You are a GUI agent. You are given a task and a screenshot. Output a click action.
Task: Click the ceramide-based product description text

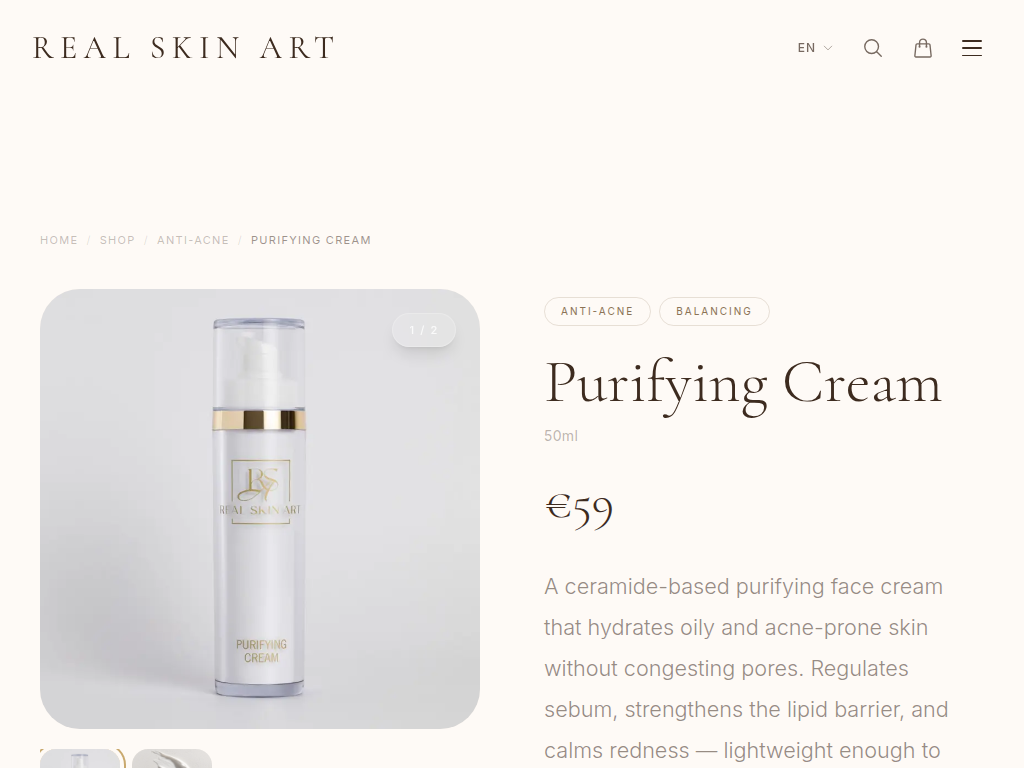pyautogui.click(x=746, y=669)
